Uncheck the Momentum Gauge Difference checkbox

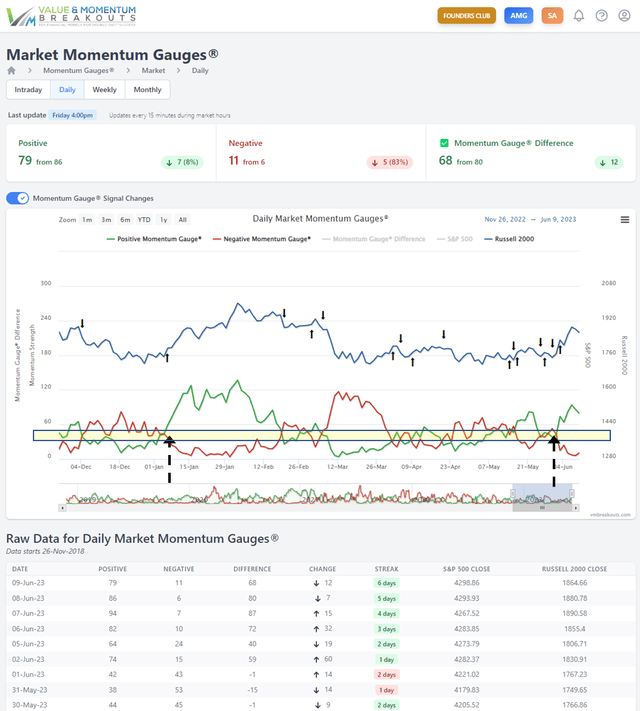tap(444, 143)
